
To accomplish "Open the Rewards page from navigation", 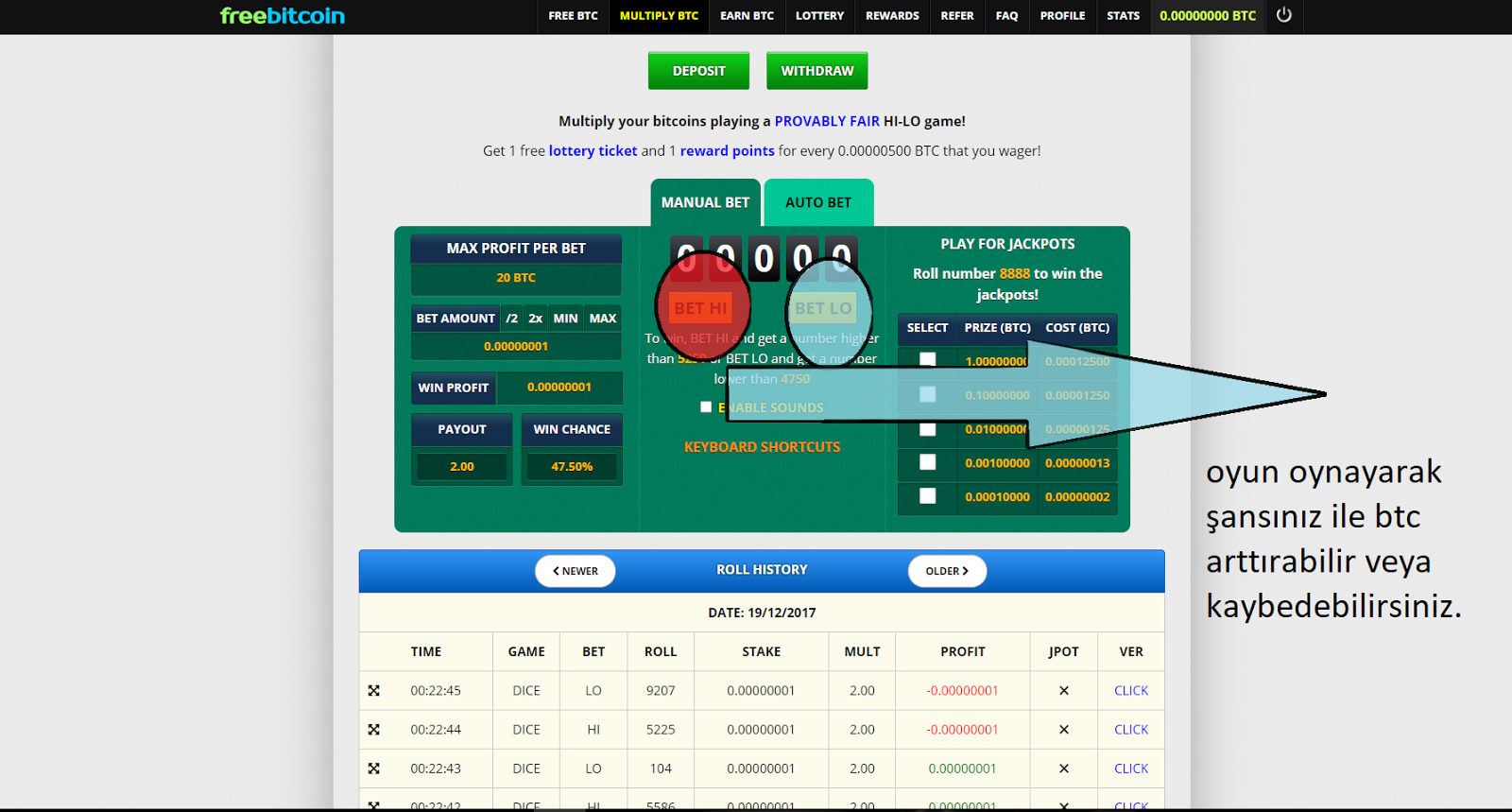I will coord(892,16).
